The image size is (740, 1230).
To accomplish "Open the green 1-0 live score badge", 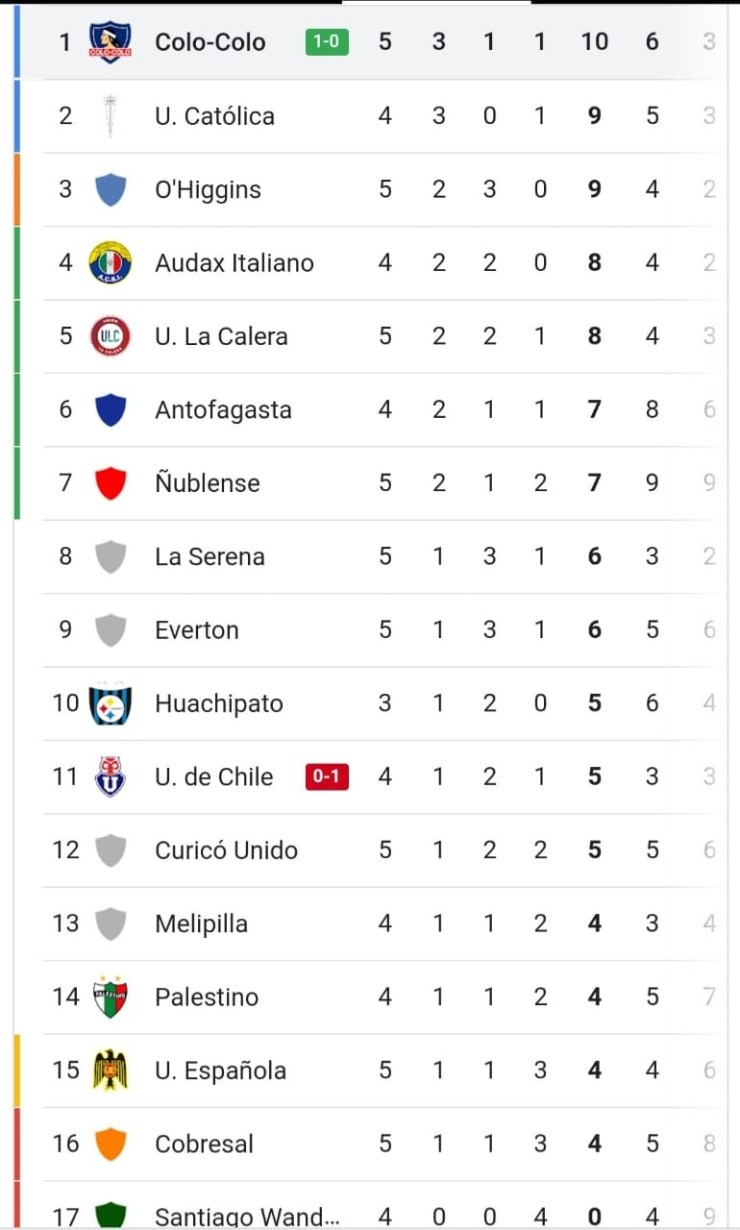I will click(x=327, y=43).
